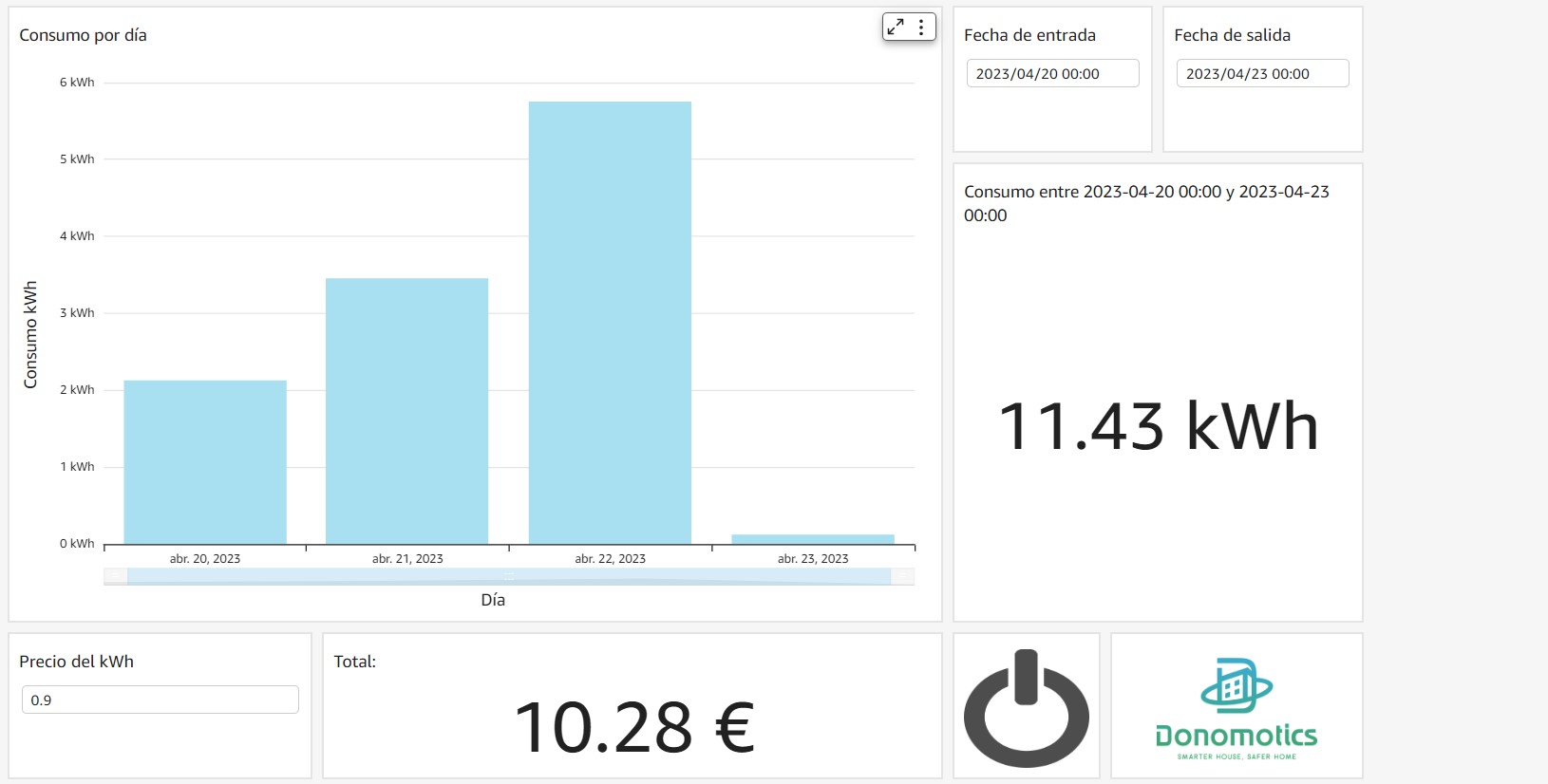Click the 11.43 kWh consumption value
This screenshot has width=1548, height=784.
(1158, 426)
